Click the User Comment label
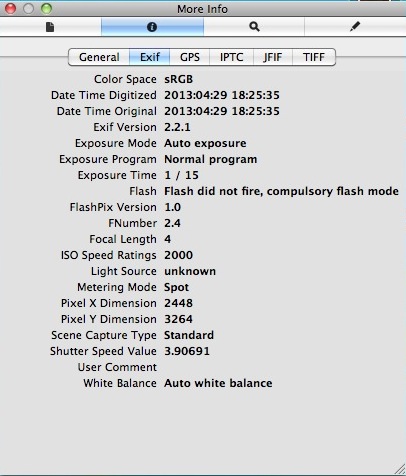 pos(117,367)
